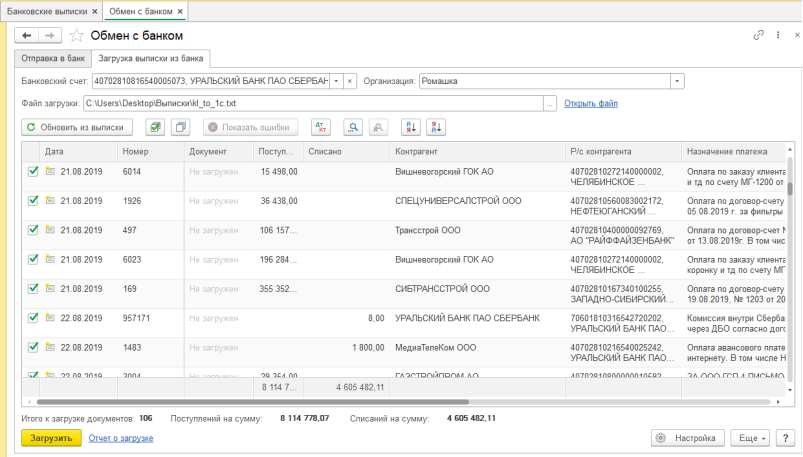Open the Еще dropdown menu

tap(752, 438)
